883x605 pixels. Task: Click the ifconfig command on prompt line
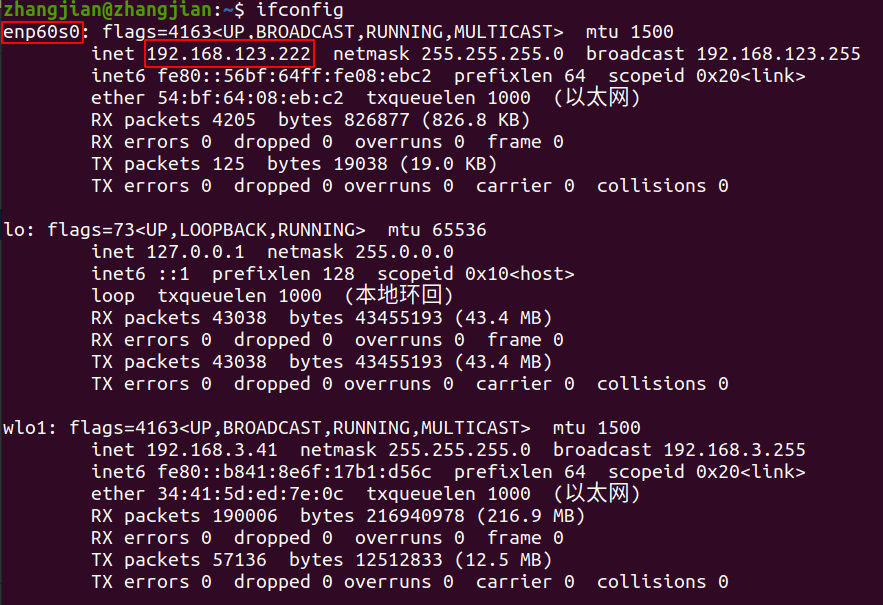[300, 10]
